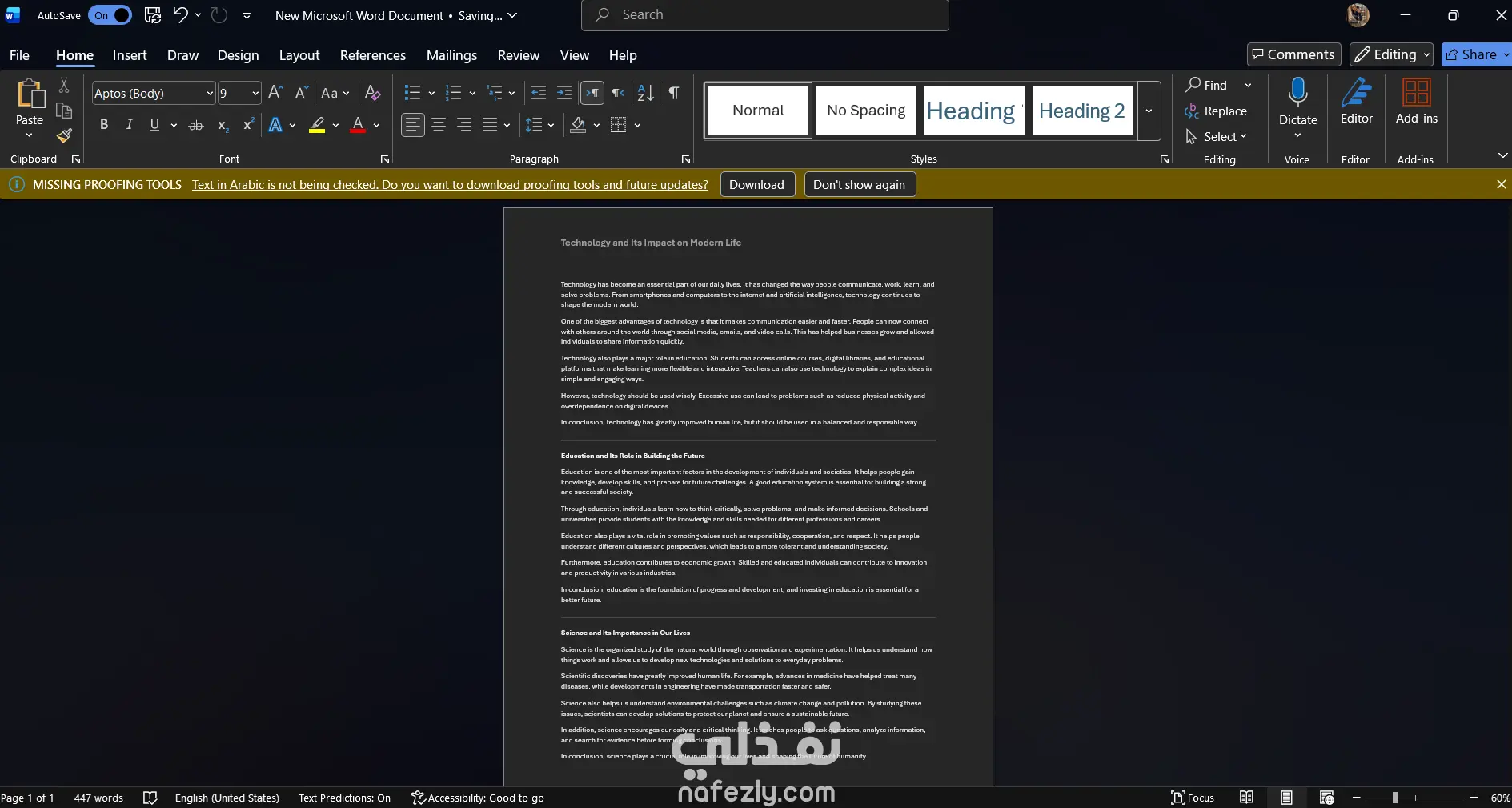The height and width of the screenshot is (808, 1512).
Task: Close the missing proofing tools bar
Action: (x=1501, y=184)
